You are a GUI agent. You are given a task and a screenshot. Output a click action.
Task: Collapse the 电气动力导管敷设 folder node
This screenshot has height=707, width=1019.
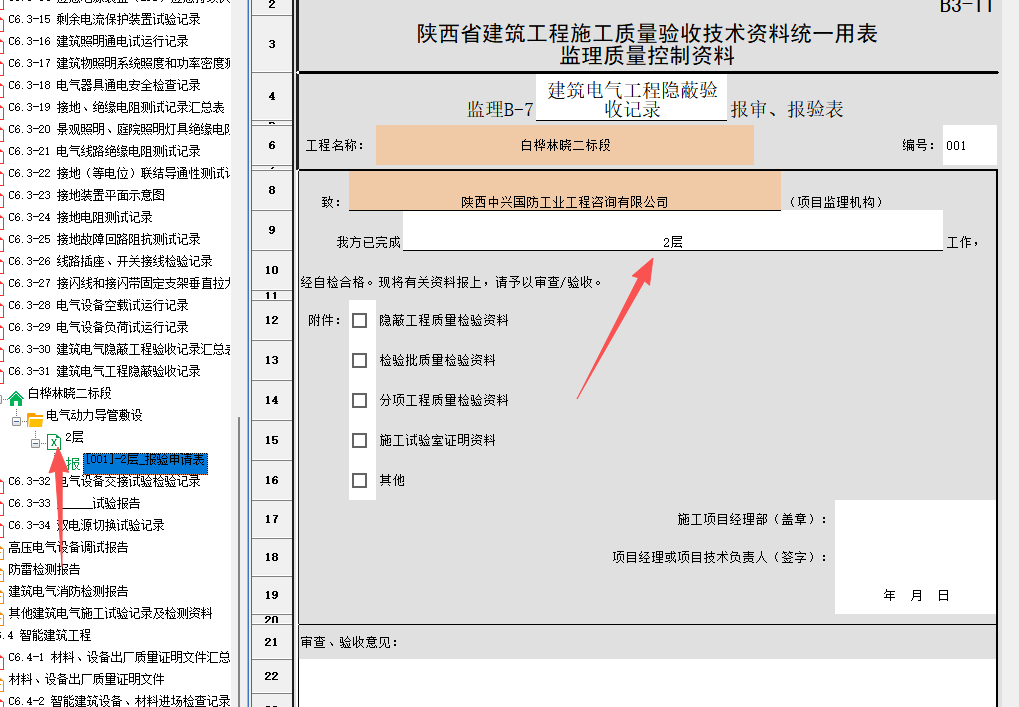click(16, 419)
